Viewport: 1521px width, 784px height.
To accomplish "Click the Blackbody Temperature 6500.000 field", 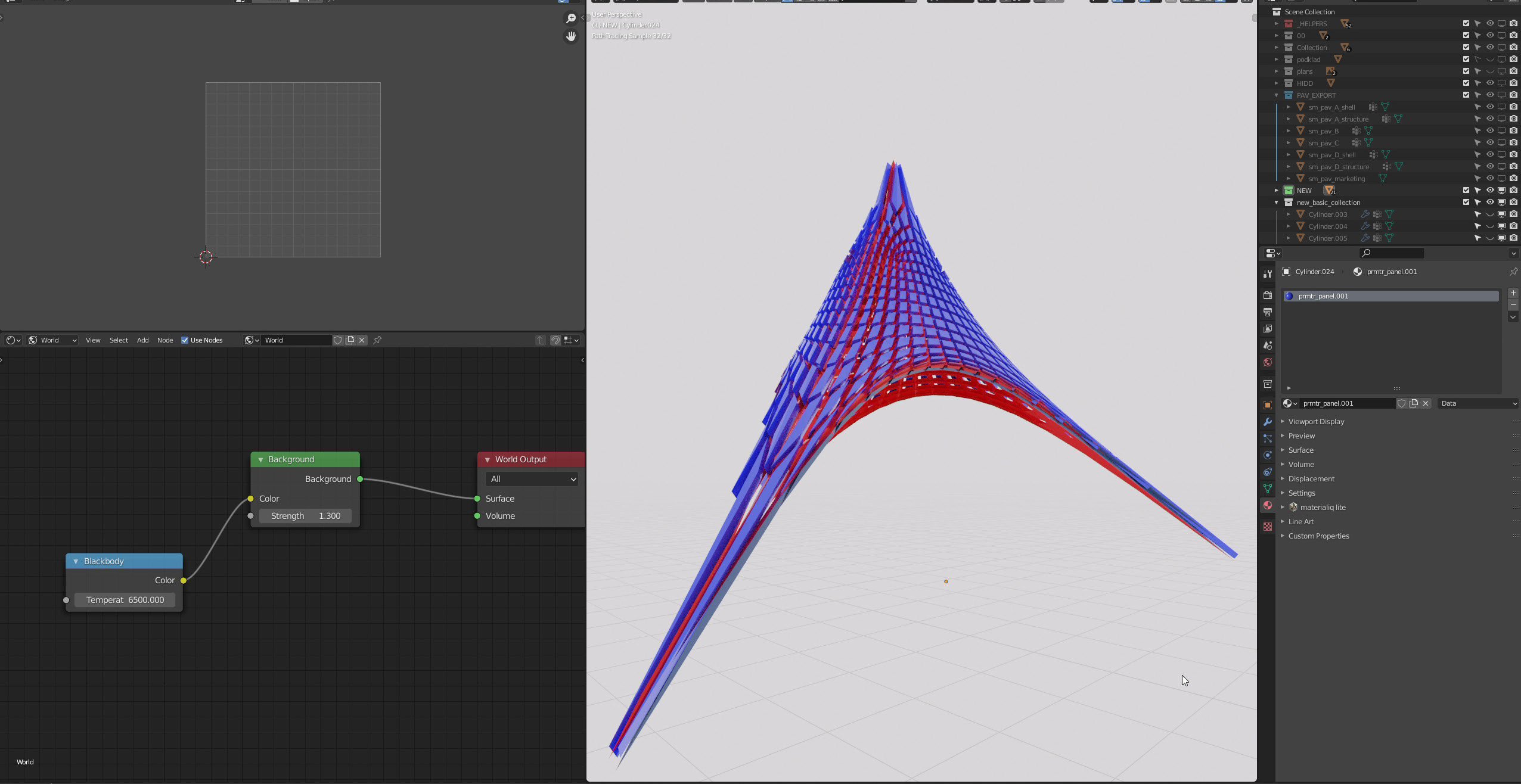I will (125, 600).
